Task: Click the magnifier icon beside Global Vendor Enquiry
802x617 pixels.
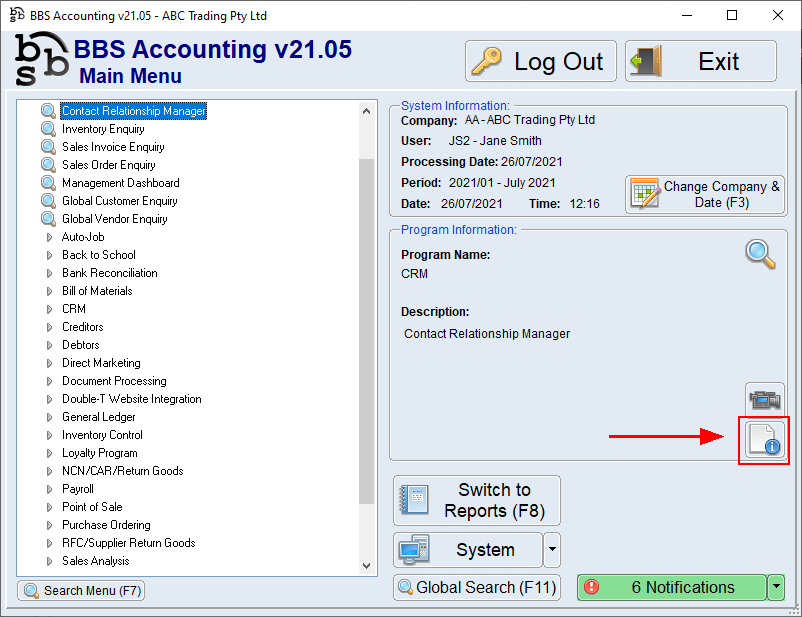Action: 48,219
